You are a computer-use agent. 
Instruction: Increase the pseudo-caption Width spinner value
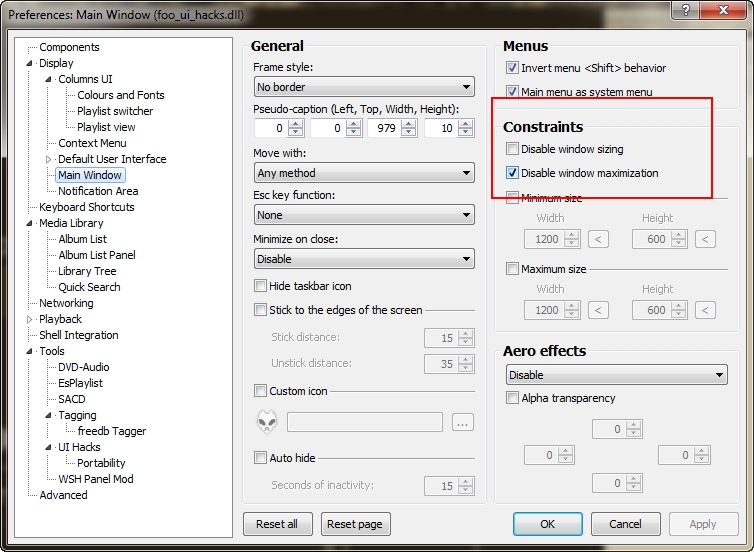[x=410, y=123]
